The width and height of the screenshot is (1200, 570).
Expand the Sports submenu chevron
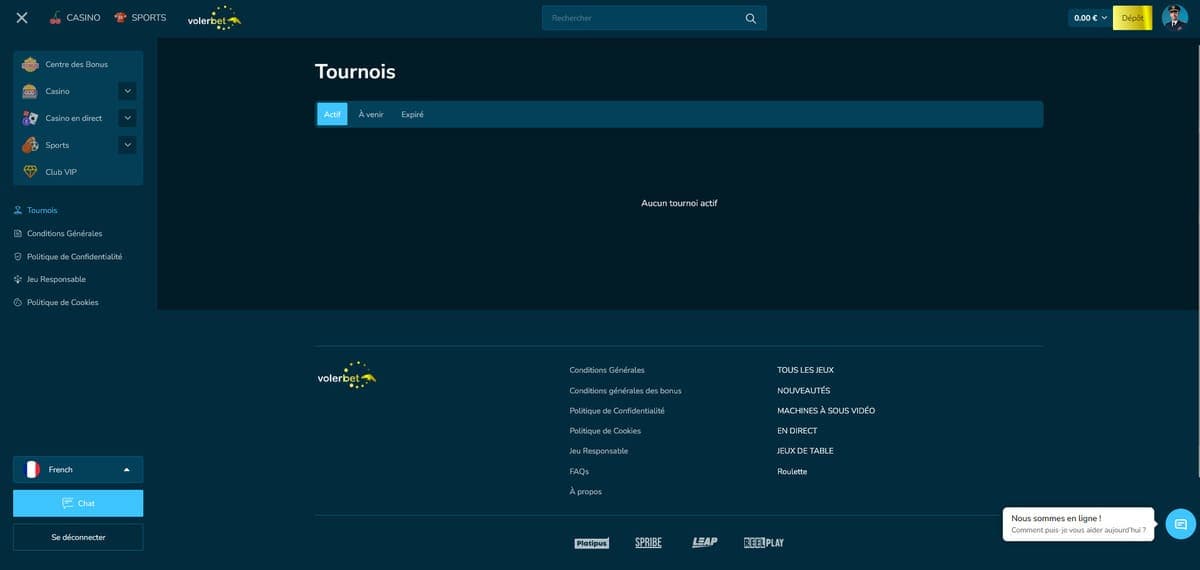coord(127,145)
